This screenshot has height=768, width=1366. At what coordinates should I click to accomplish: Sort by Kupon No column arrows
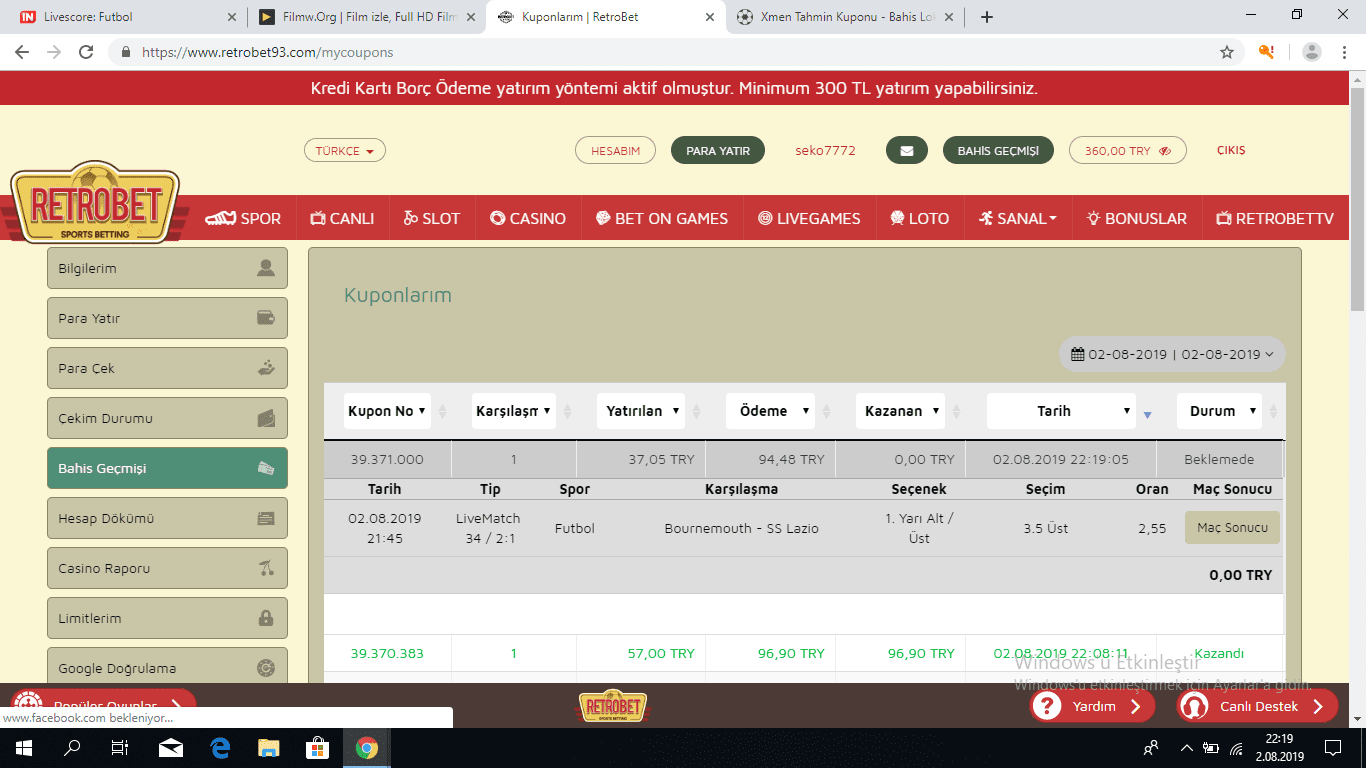[x=441, y=411]
